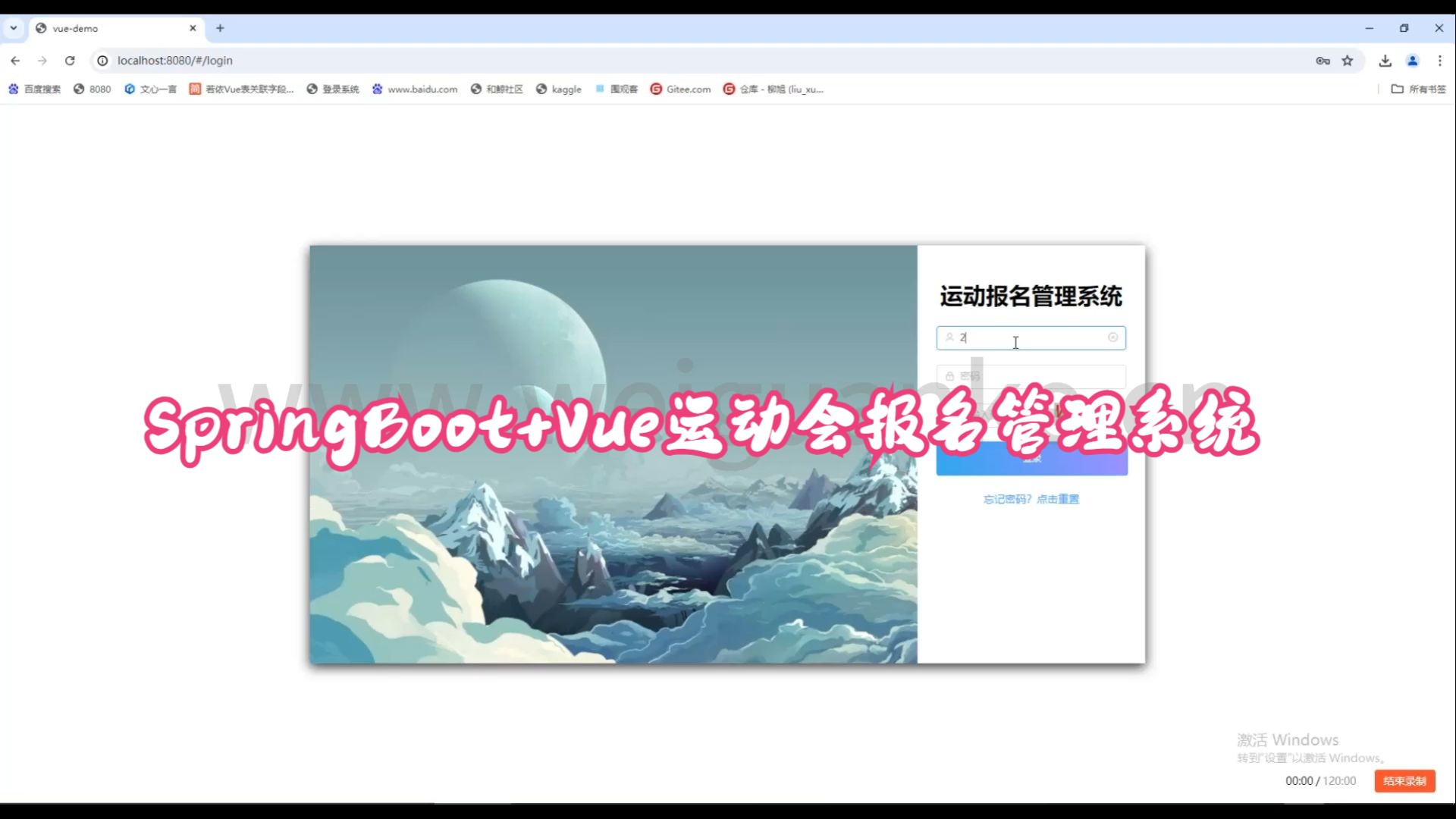This screenshot has height=819, width=1456.
Task: Toggle the bookmark star for this page
Action: tap(1349, 61)
